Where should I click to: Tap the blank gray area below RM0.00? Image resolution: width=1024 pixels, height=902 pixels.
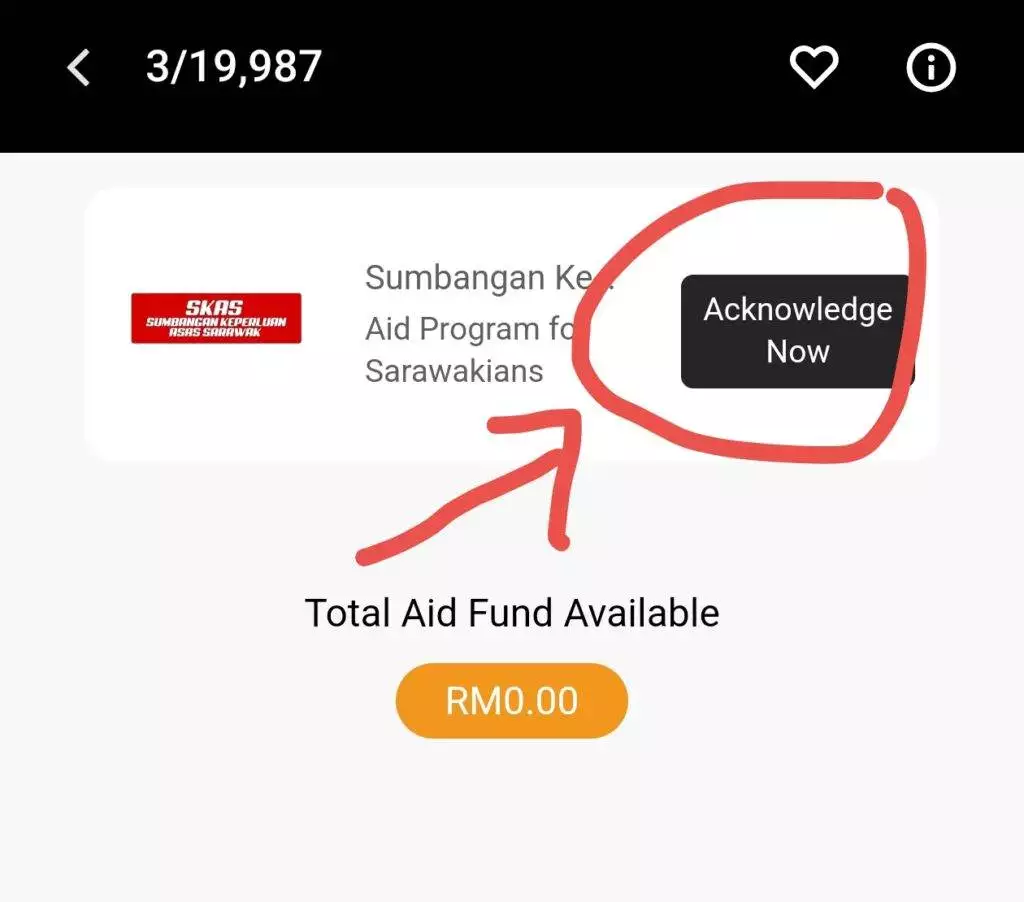click(x=512, y=820)
